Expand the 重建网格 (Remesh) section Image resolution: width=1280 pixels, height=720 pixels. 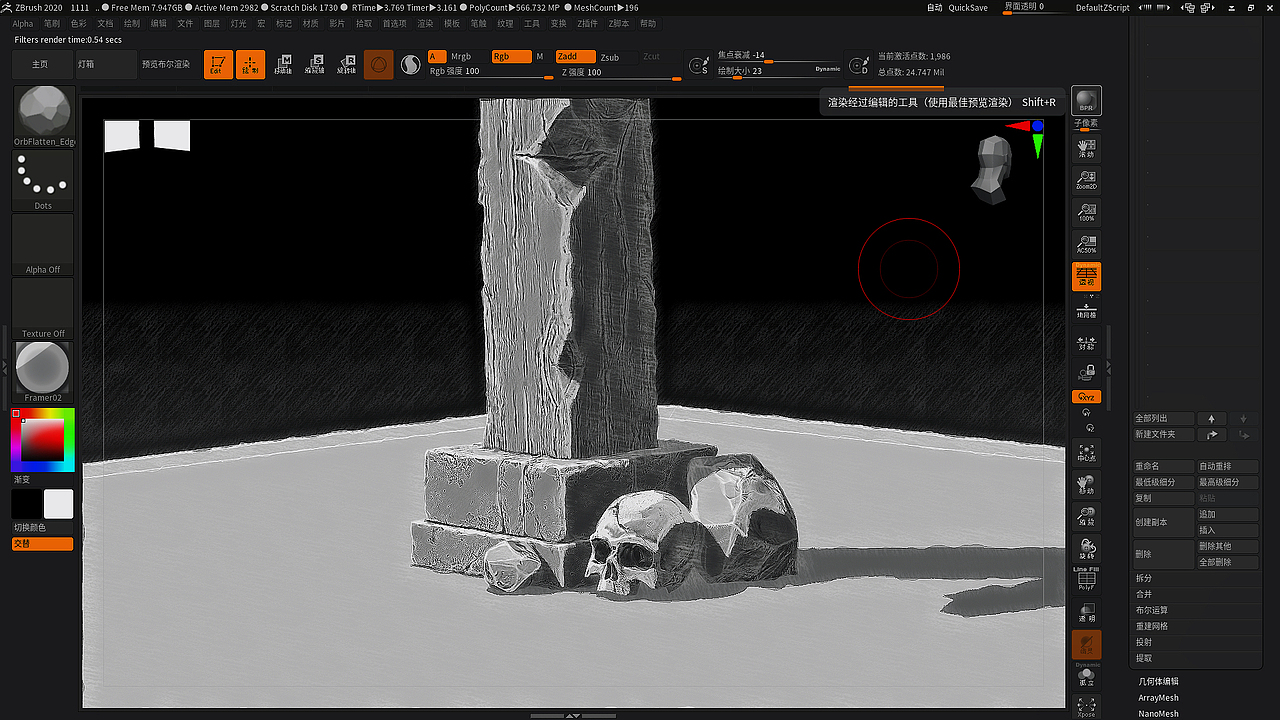(1197, 626)
